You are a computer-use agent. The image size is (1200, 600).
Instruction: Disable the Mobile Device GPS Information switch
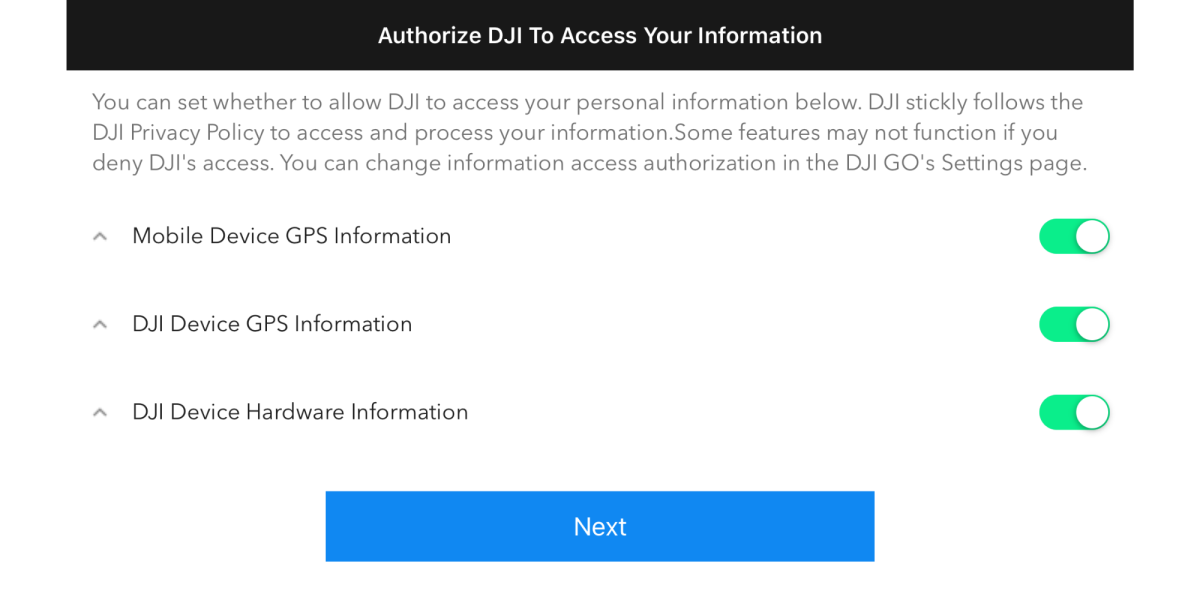click(1074, 237)
